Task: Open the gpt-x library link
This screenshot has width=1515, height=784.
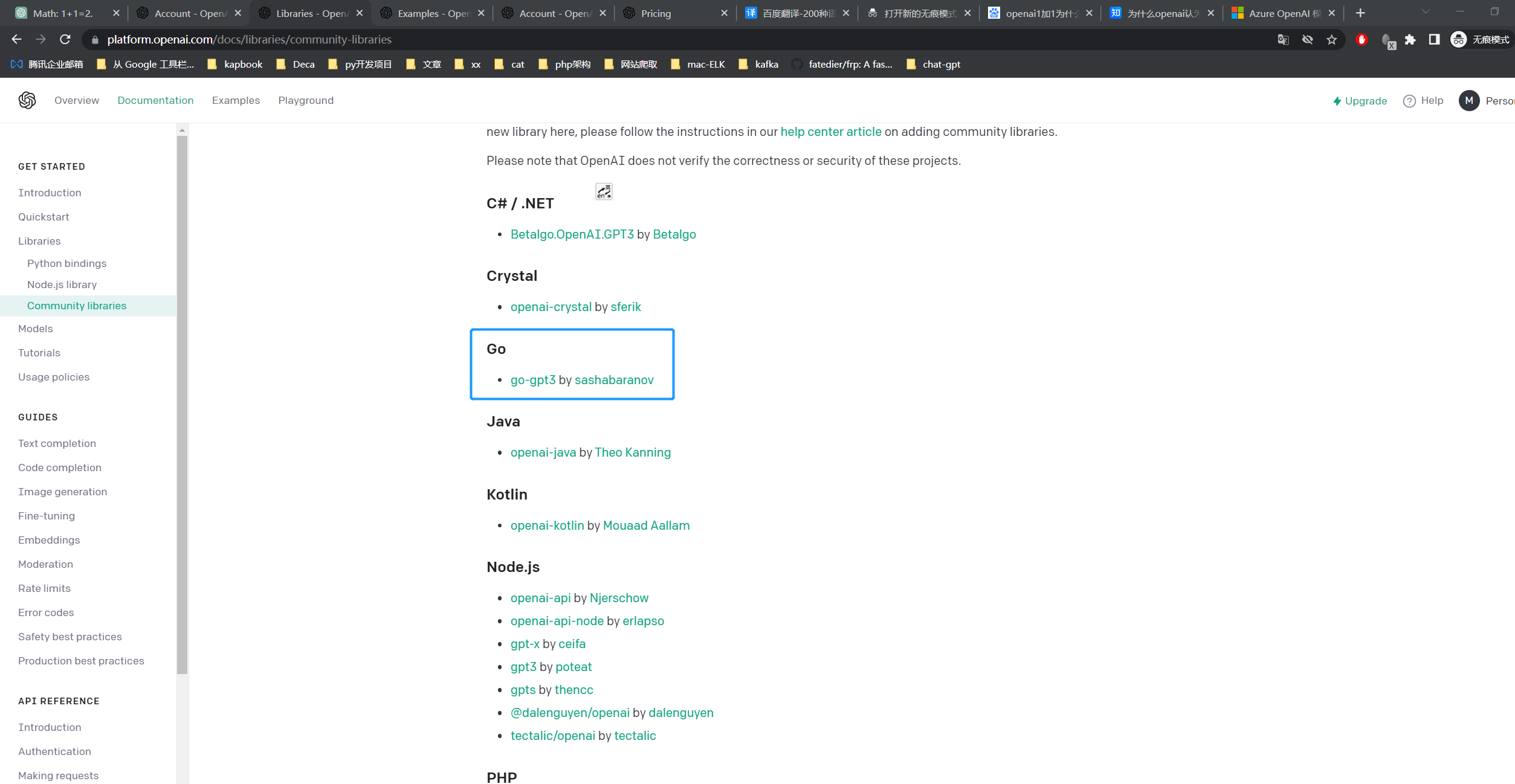Action: pos(525,644)
